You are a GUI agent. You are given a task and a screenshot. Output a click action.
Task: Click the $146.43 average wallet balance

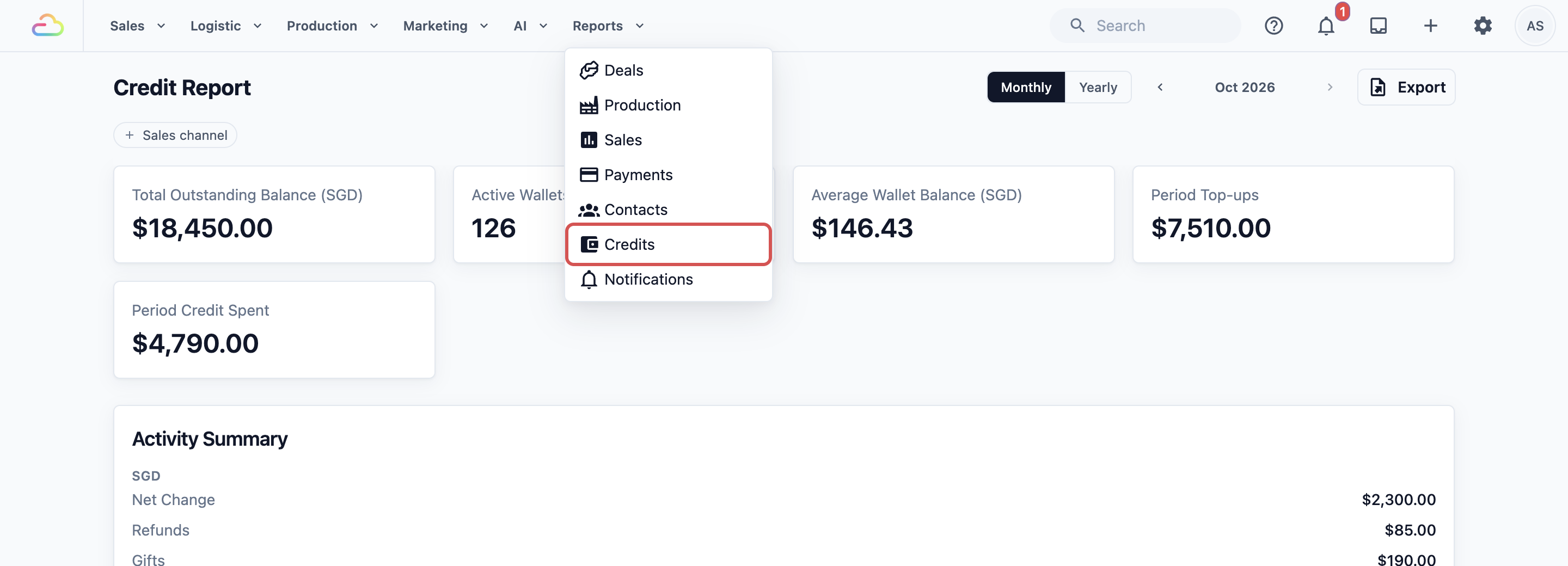pyautogui.click(x=862, y=228)
